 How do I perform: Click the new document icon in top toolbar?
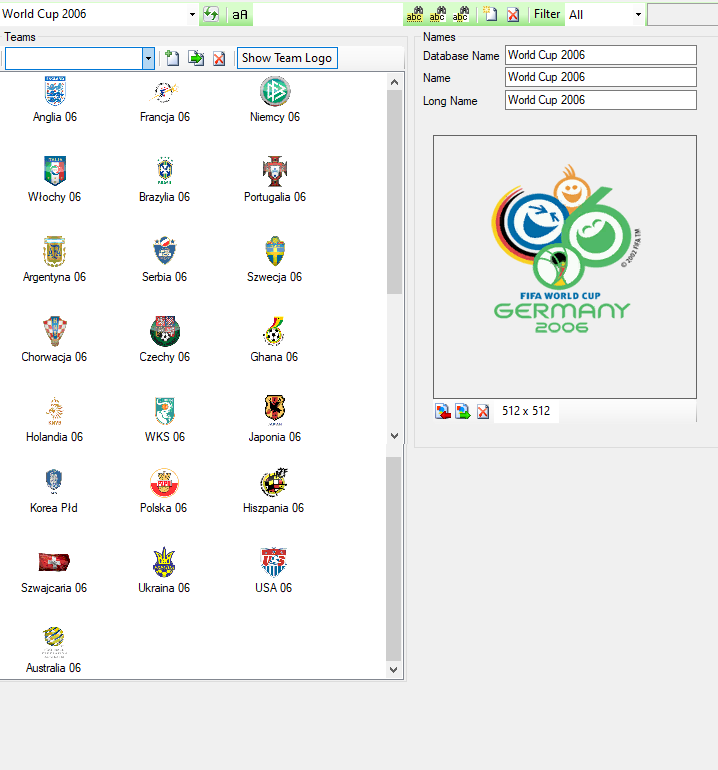(490, 14)
